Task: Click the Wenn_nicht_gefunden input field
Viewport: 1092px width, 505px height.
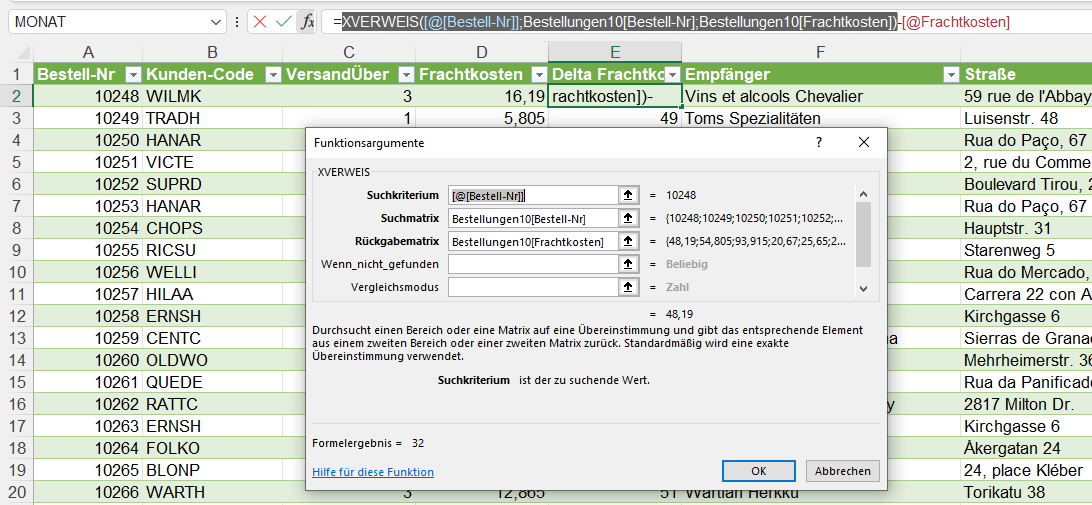Action: pos(533,264)
